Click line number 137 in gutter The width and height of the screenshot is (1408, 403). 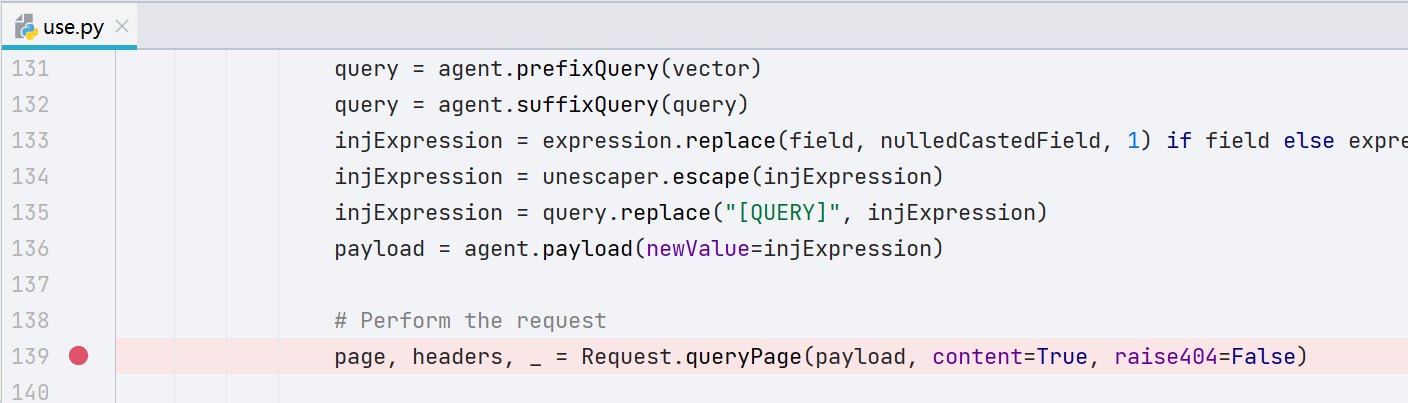(30, 285)
